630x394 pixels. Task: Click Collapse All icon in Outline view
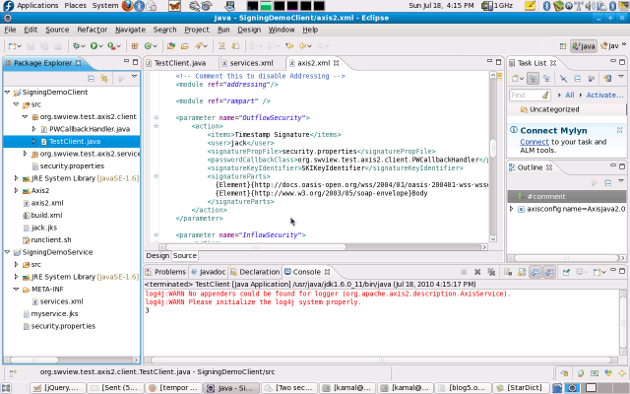[x=608, y=183]
